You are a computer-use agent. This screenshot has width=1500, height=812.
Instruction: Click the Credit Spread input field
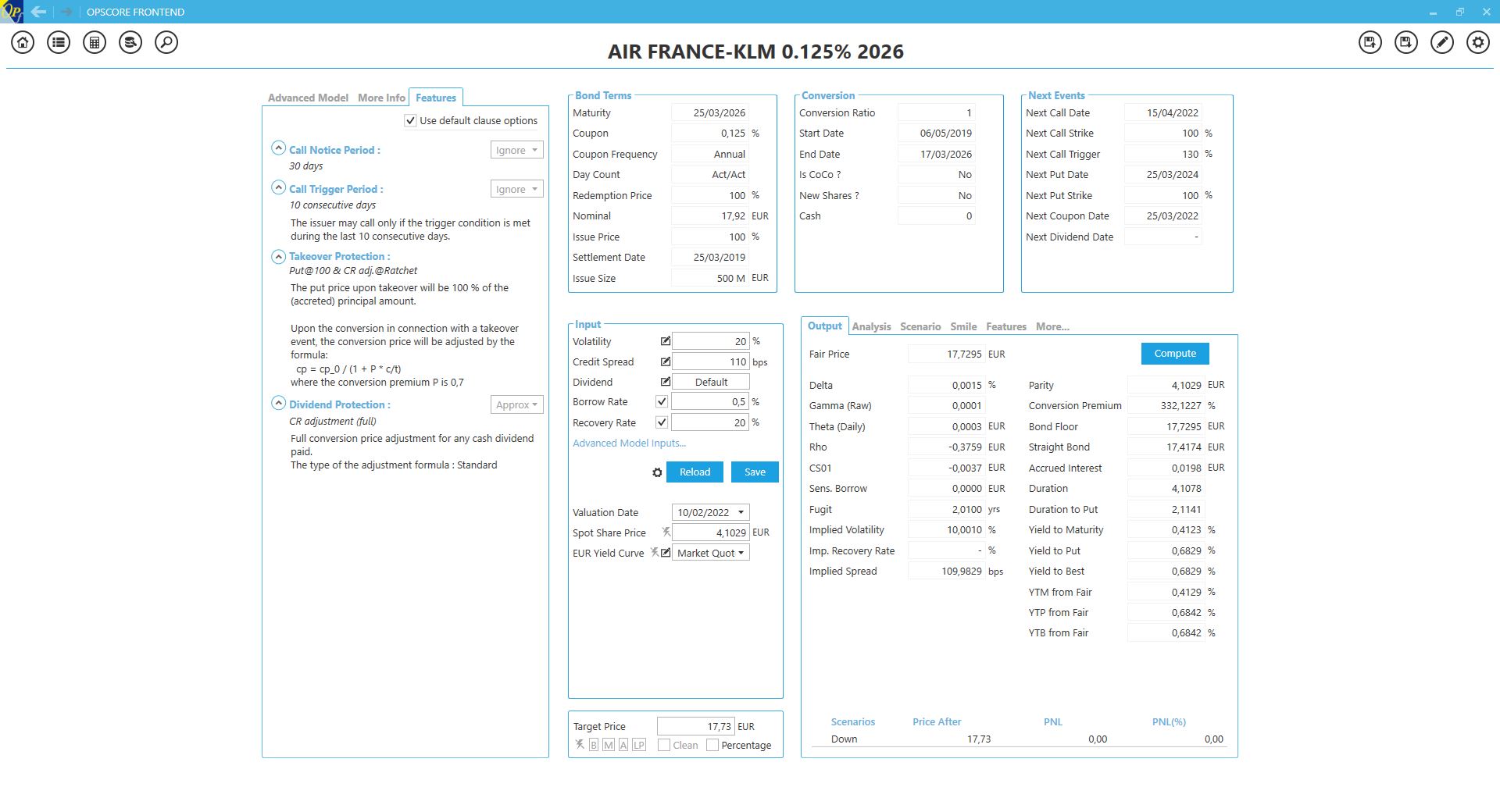(x=711, y=361)
